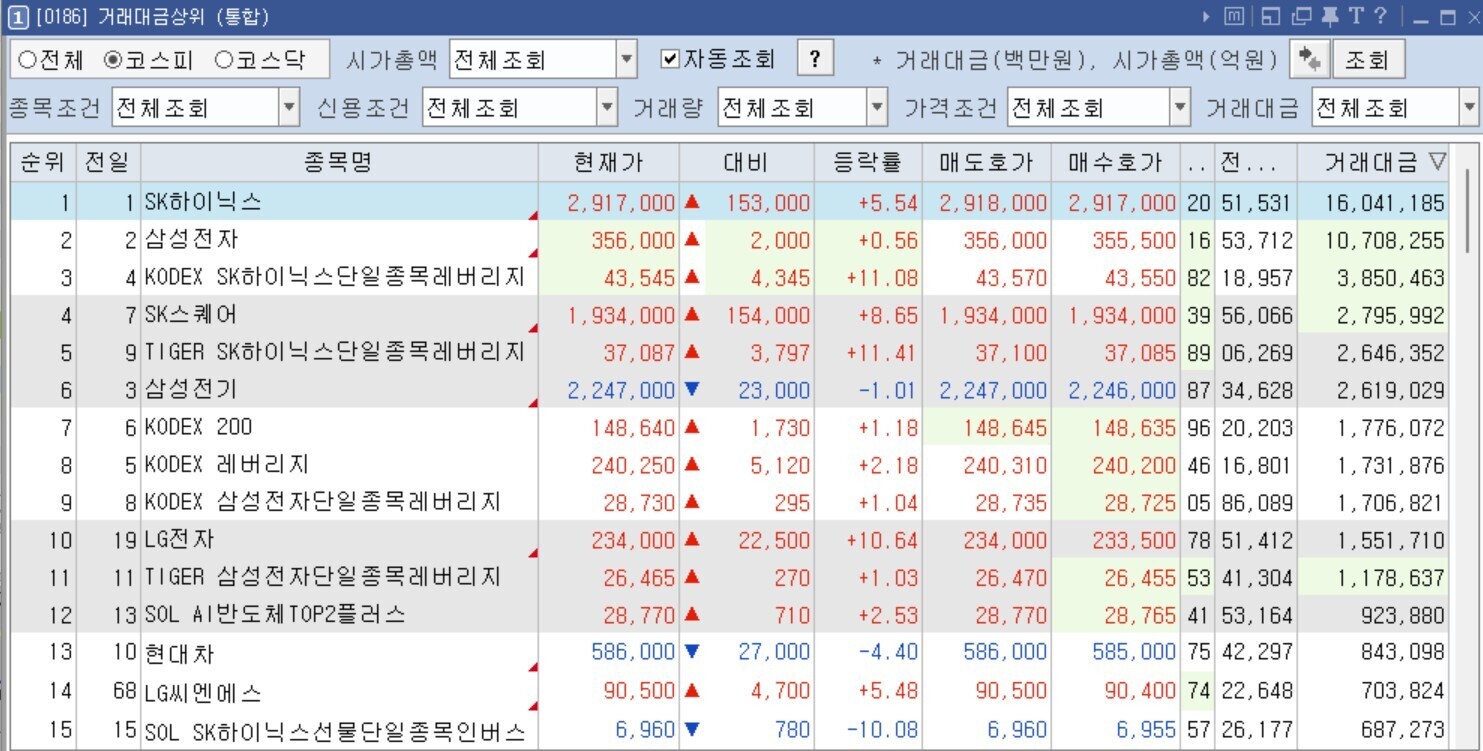Select KODEX 삼성전자단일종목레버리지 row
The height and width of the screenshot is (751, 1483).
pyautogui.click(x=729, y=502)
